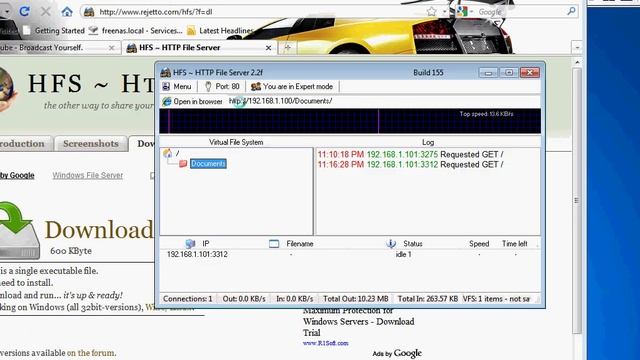Go to the browser Home page
This screenshot has height=360, width=640.
[x=67, y=11]
